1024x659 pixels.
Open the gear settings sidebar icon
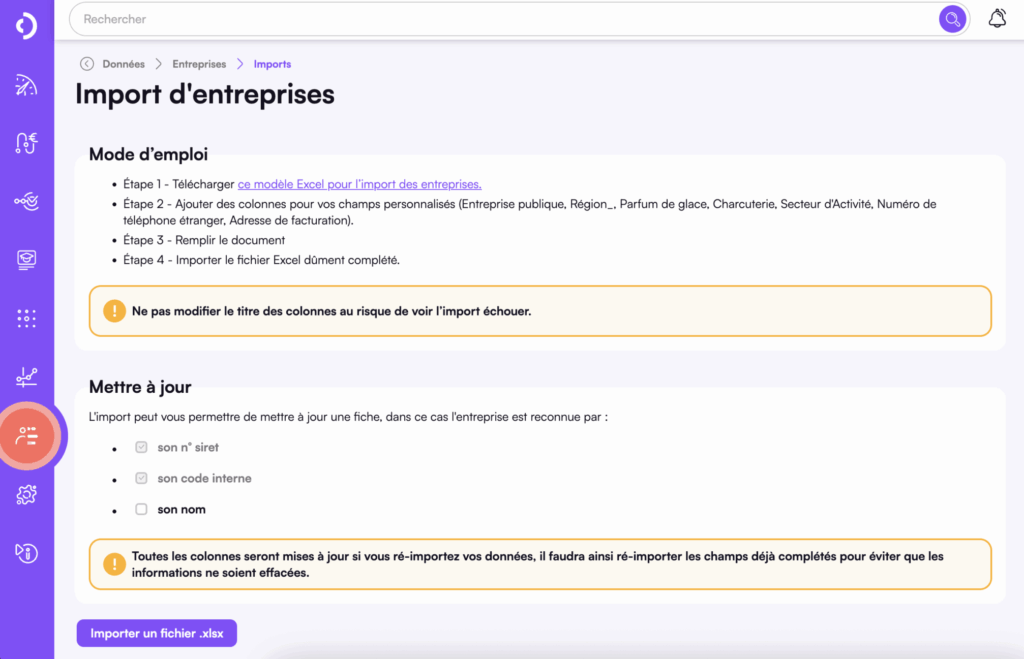pyautogui.click(x=27, y=494)
